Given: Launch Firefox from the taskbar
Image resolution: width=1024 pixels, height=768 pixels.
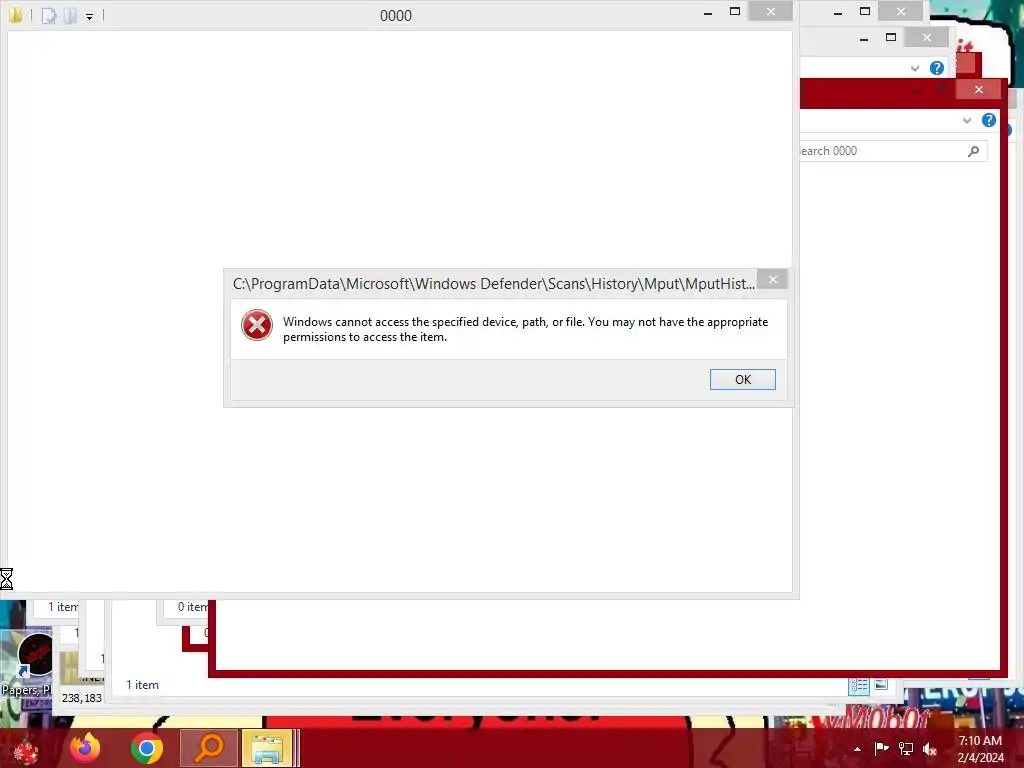Looking at the screenshot, I should pyautogui.click(x=85, y=748).
